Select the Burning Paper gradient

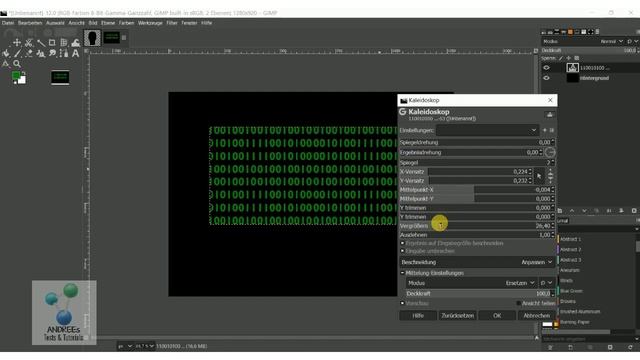[x=574, y=322]
